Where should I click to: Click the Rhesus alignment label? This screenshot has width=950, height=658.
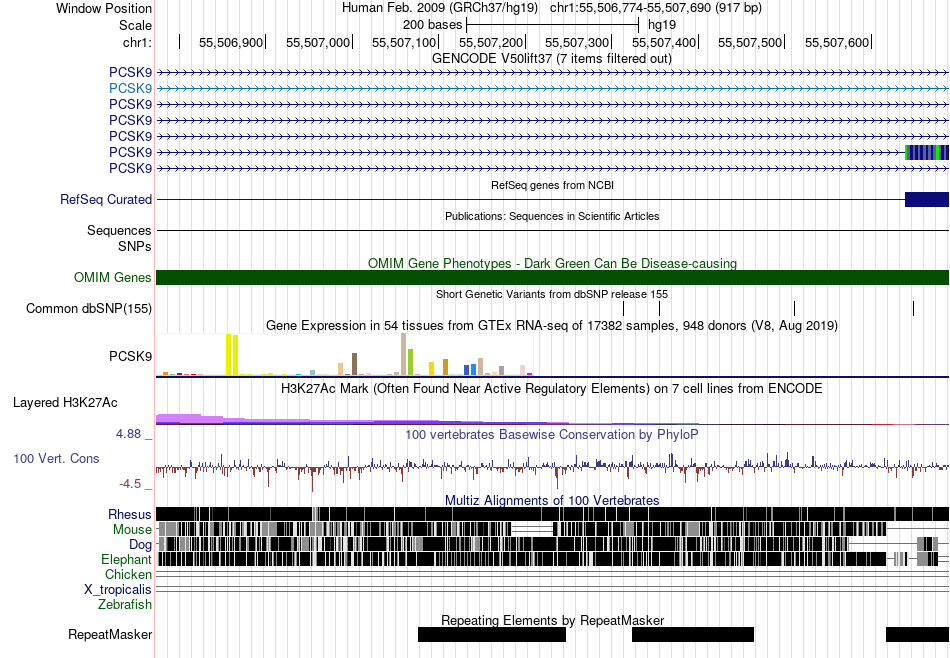point(130,514)
